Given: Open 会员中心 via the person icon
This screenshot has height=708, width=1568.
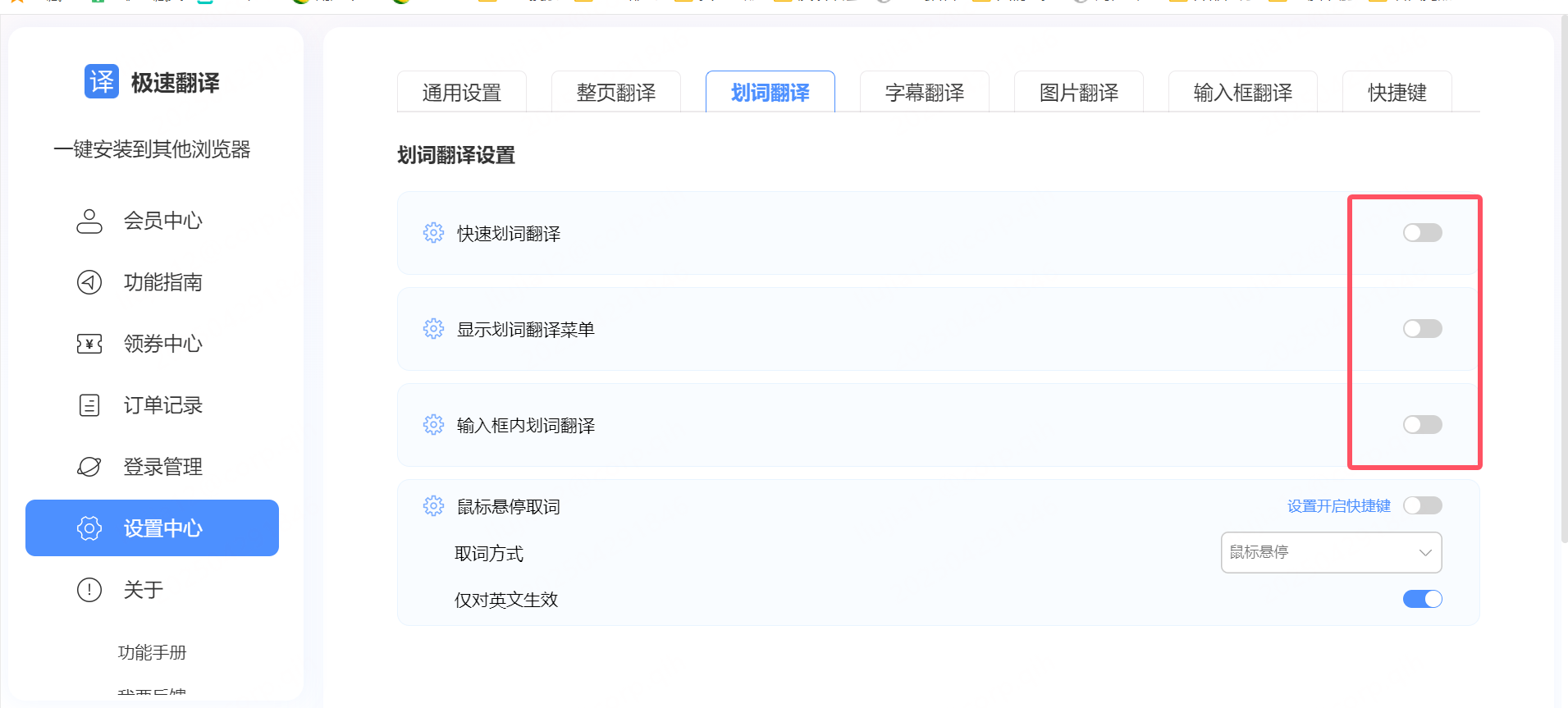Looking at the screenshot, I should click(89, 221).
